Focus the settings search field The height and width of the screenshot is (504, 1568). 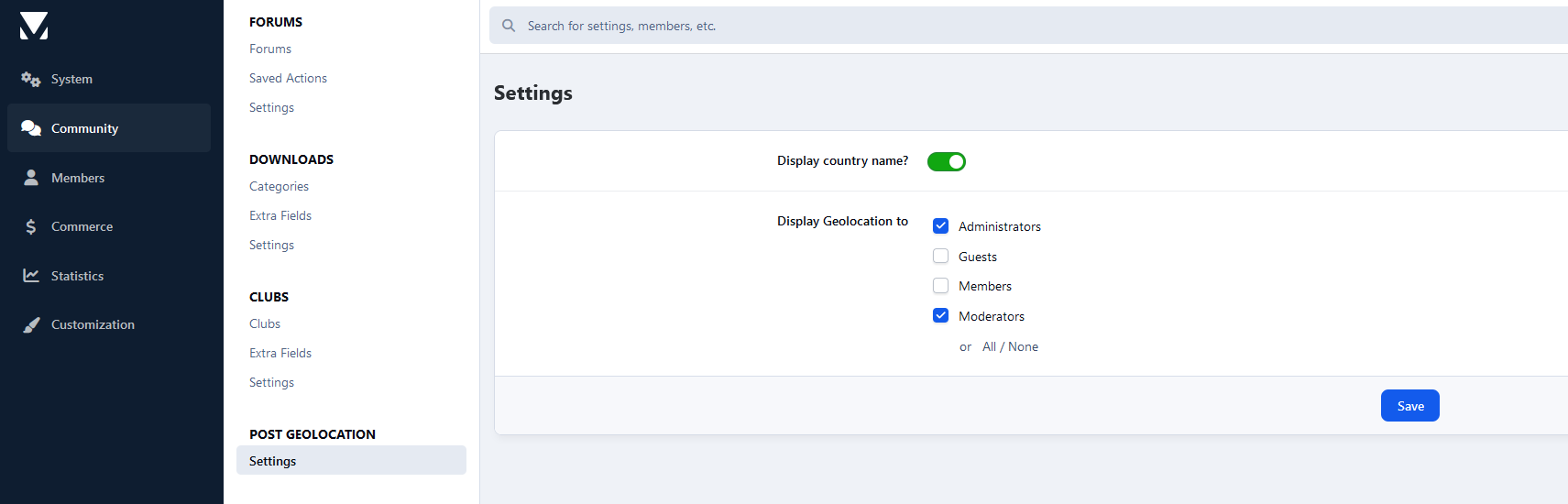[x=1008, y=26]
